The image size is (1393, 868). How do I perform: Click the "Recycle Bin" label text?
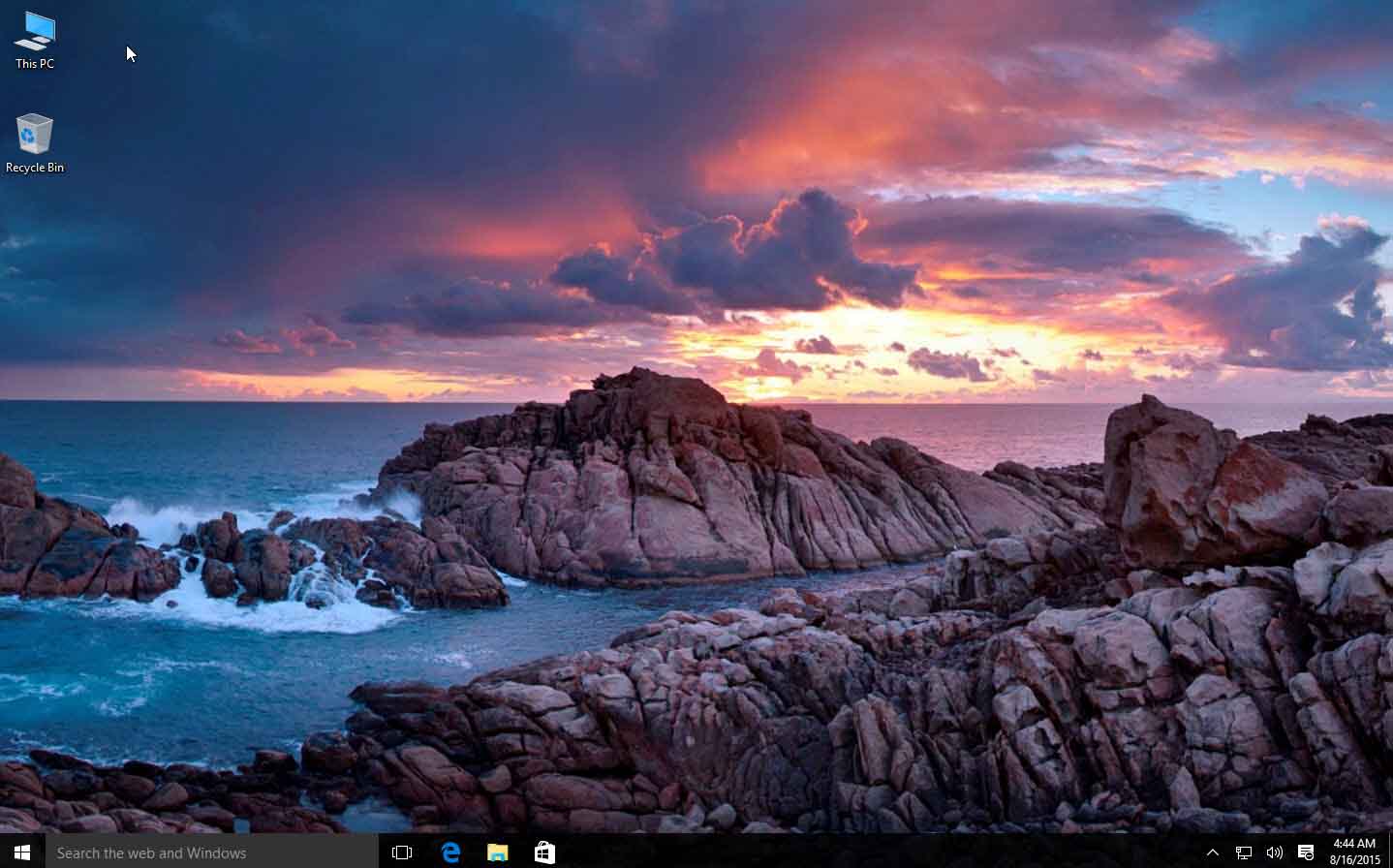coord(35,168)
